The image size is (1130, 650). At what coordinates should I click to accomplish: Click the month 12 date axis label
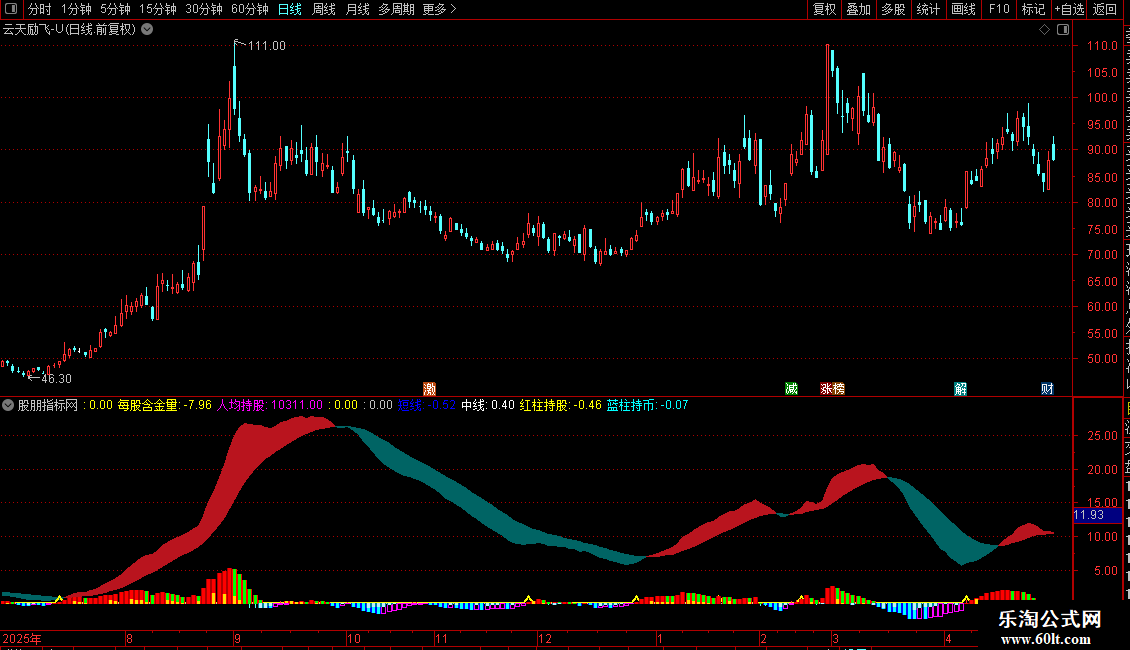pos(545,638)
